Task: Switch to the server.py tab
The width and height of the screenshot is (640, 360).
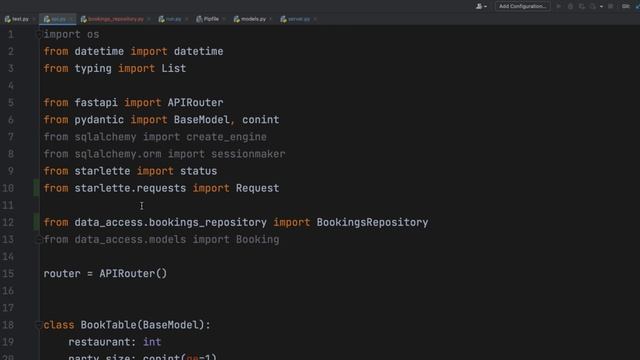Action: point(299,19)
